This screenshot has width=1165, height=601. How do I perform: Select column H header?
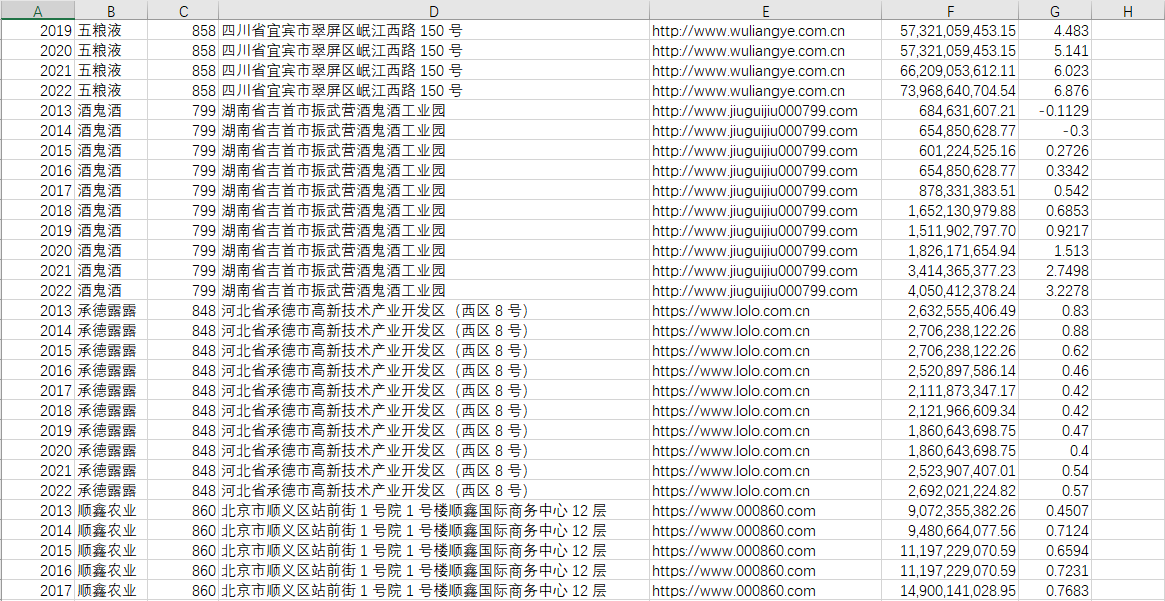pos(1128,10)
